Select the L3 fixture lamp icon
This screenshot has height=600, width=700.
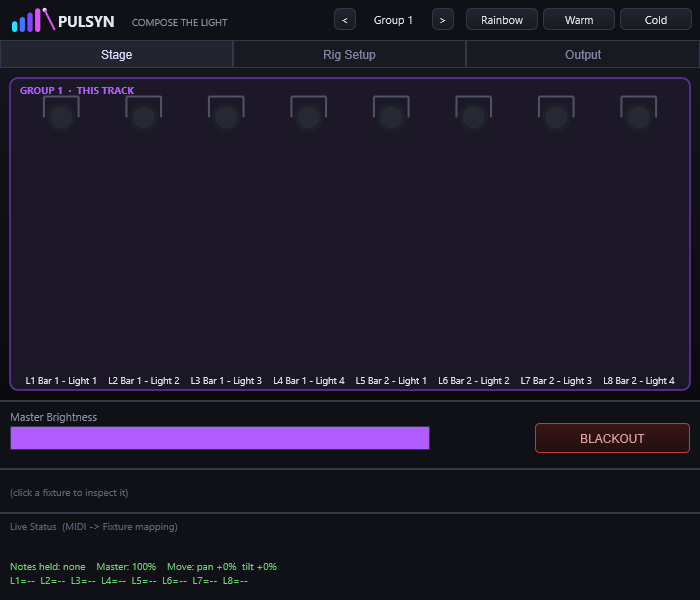tap(226, 113)
